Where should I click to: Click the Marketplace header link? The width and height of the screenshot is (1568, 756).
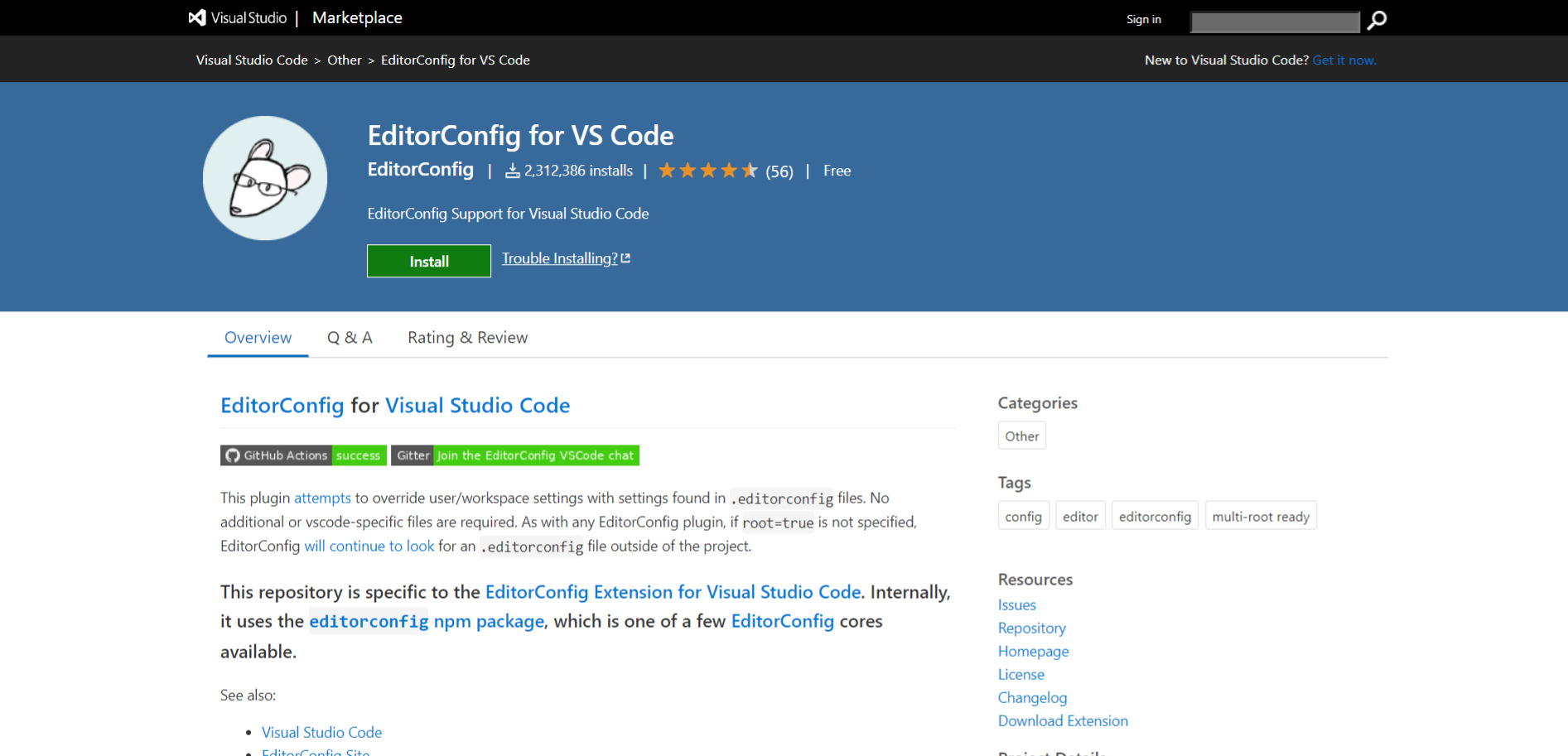[x=357, y=17]
